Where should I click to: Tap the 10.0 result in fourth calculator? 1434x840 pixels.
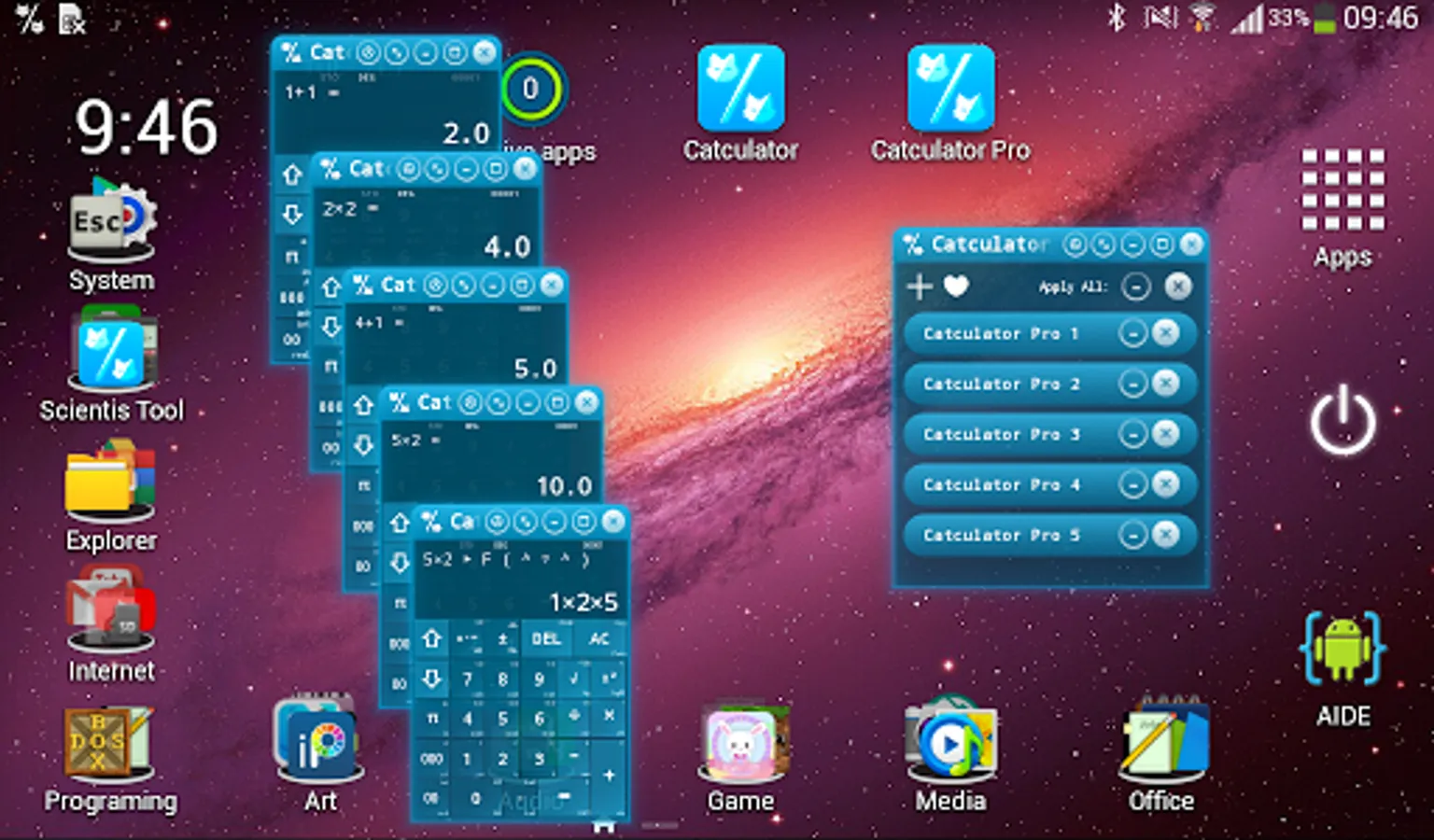(x=565, y=485)
